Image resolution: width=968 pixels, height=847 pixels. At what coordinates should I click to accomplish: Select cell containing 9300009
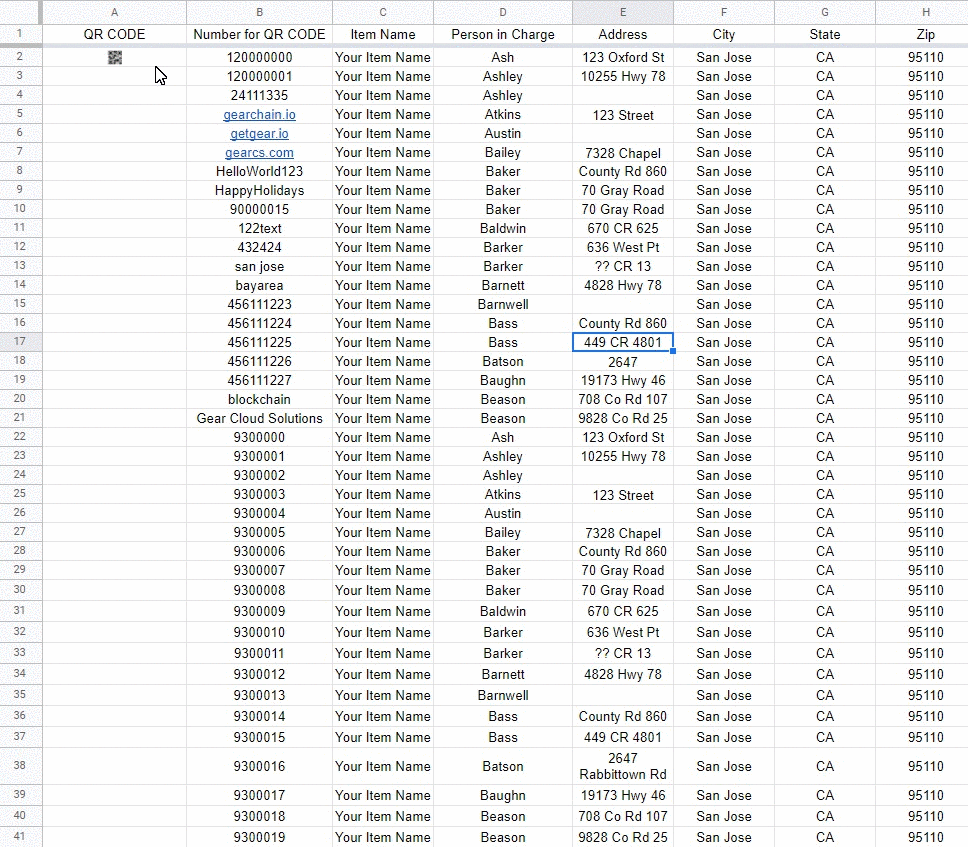tap(259, 611)
